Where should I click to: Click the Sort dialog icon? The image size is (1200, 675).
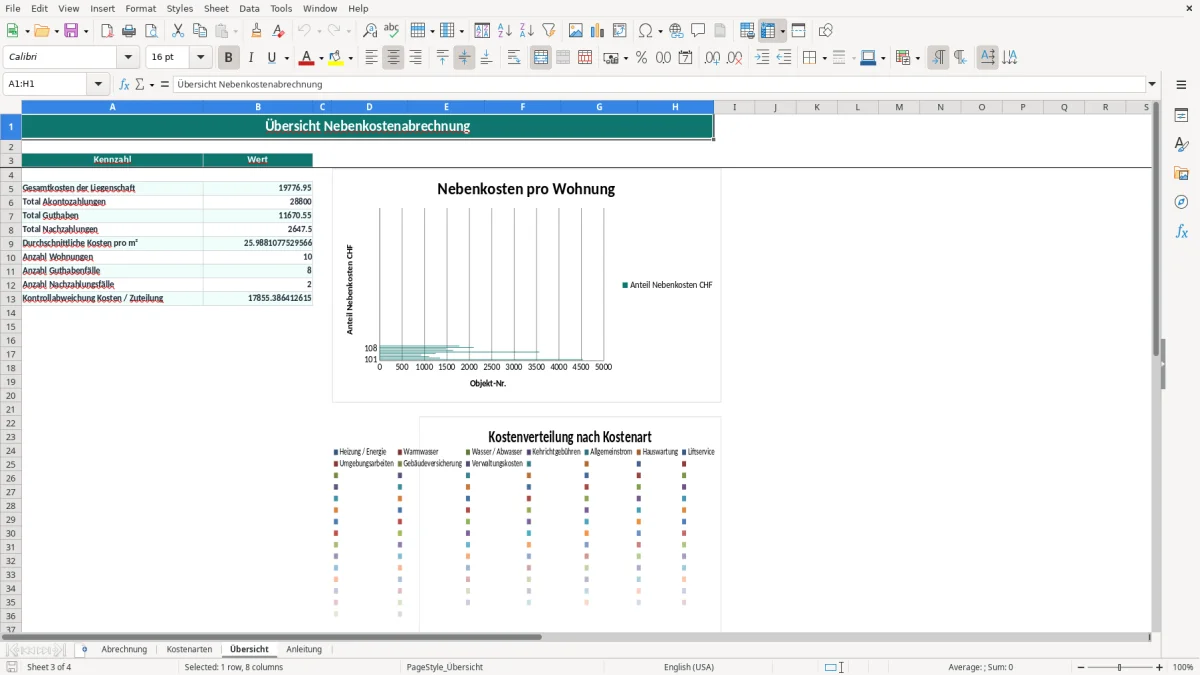pyautogui.click(x=482, y=31)
